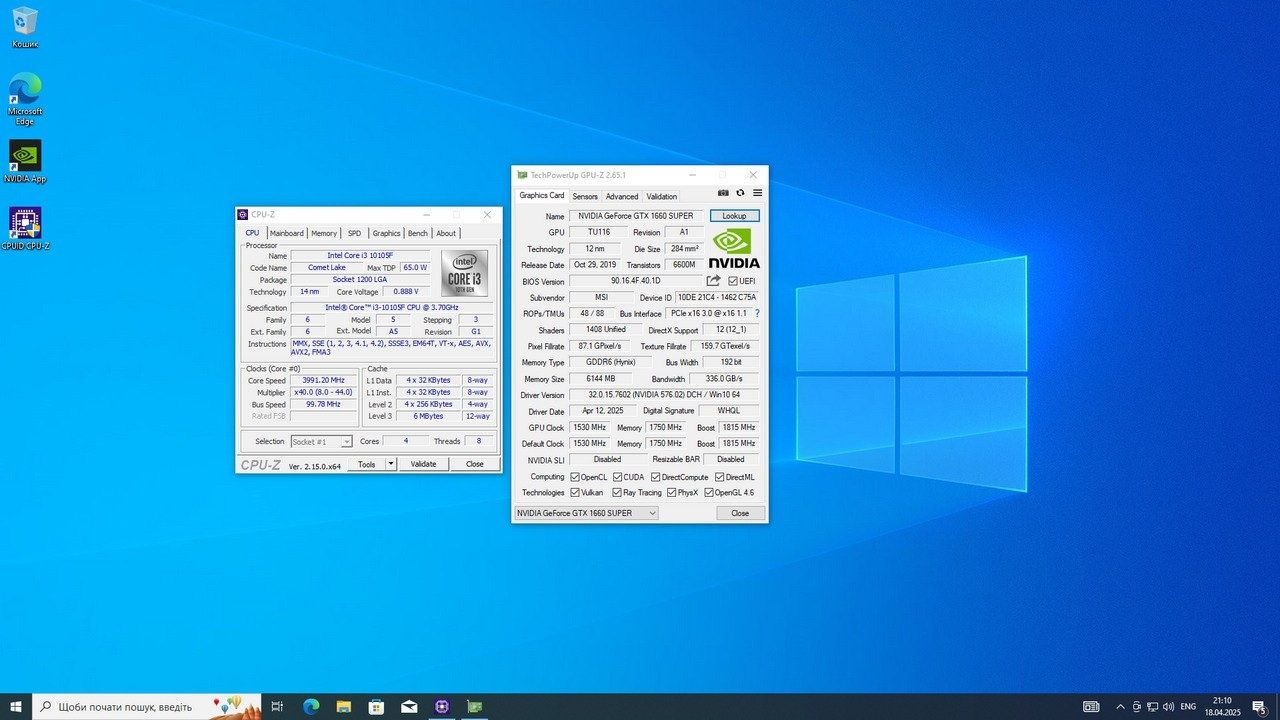Viewport: 1280px width, 720px height.
Task: Toggle the OpenCL checkbox
Action: click(x=574, y=477)
